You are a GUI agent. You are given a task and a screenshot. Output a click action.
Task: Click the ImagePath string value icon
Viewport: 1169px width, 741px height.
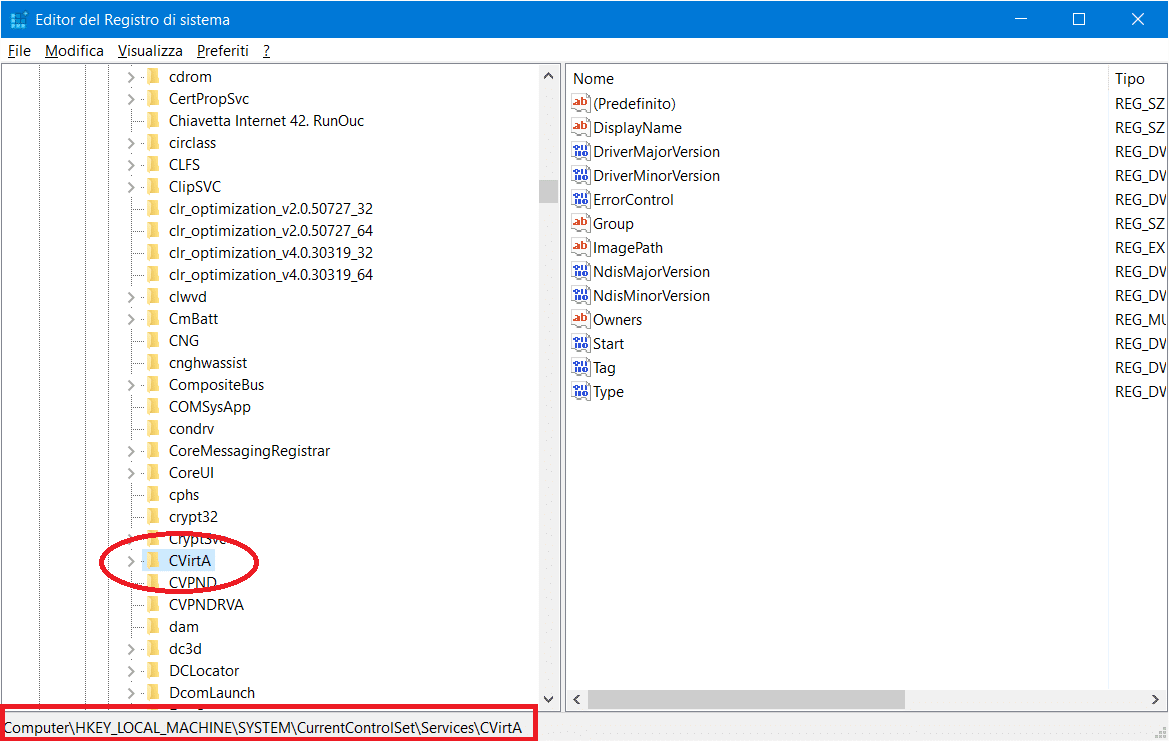click(580, 247)
